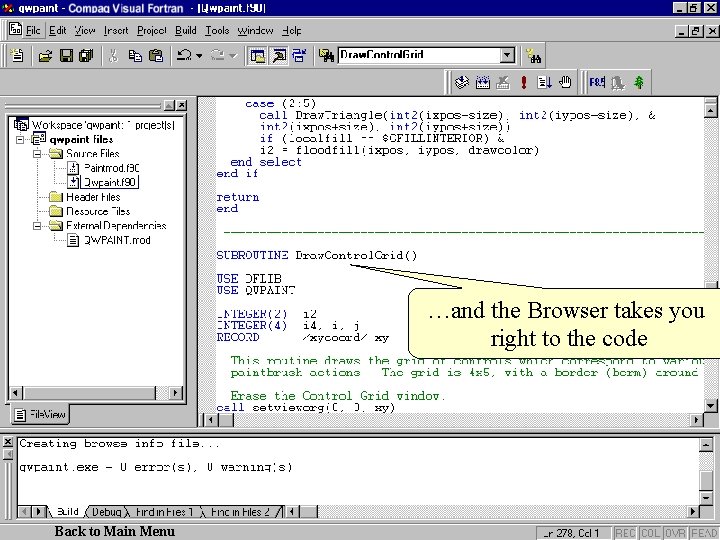Click the Save toolbar icon
Image resolution: width=720 pixels, height=540 pixels.
pos(66,56)
